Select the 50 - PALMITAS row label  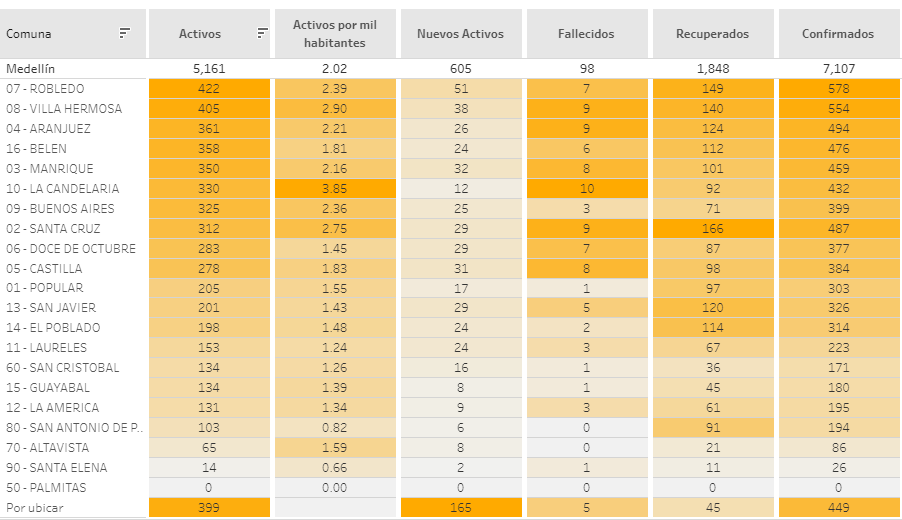coord(46,488)
